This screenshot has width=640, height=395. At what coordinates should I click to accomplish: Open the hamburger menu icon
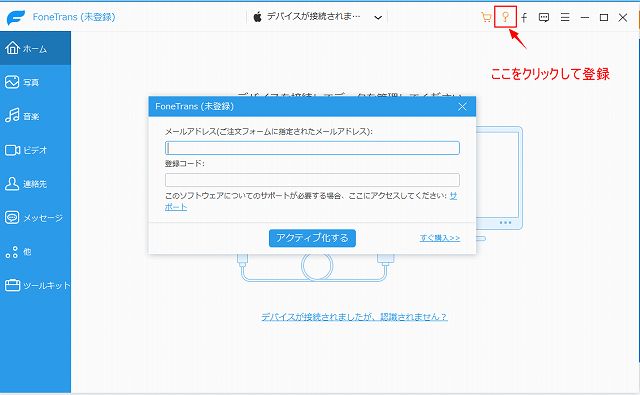point(565,18)
